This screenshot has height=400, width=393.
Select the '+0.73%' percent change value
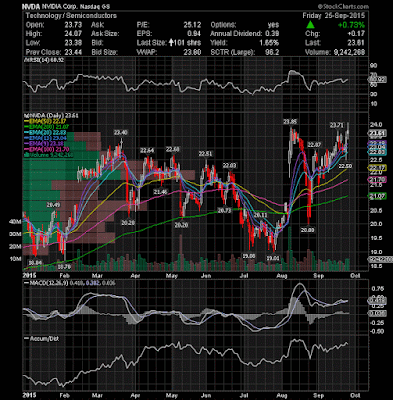(x=351, y=25)
